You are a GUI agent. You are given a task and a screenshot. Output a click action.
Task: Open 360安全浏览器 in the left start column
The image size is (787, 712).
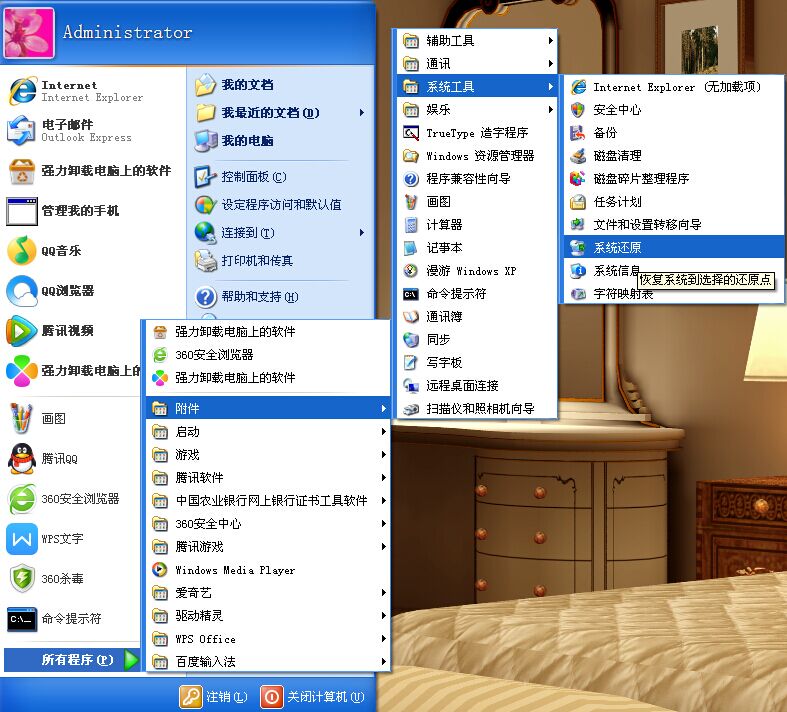[73, 499]
